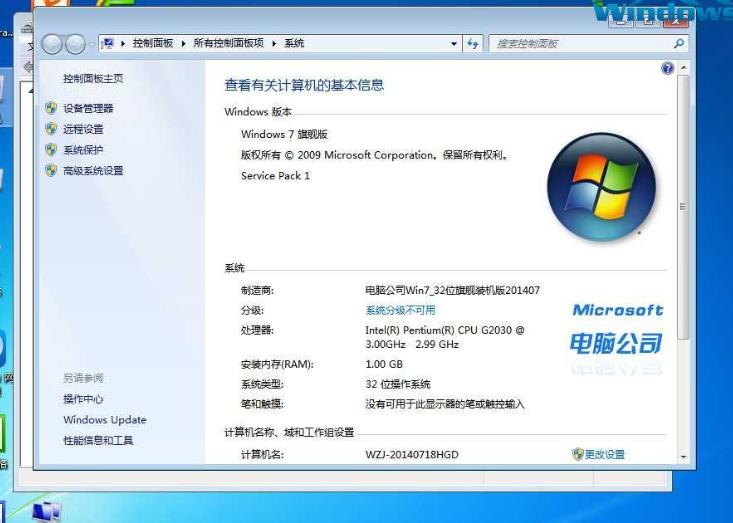Image resolution: width=733 pixels, height=523 pixels.
Task: Click scrollbar up arrow
Action: pyautogui.click(x=683, y=68)
